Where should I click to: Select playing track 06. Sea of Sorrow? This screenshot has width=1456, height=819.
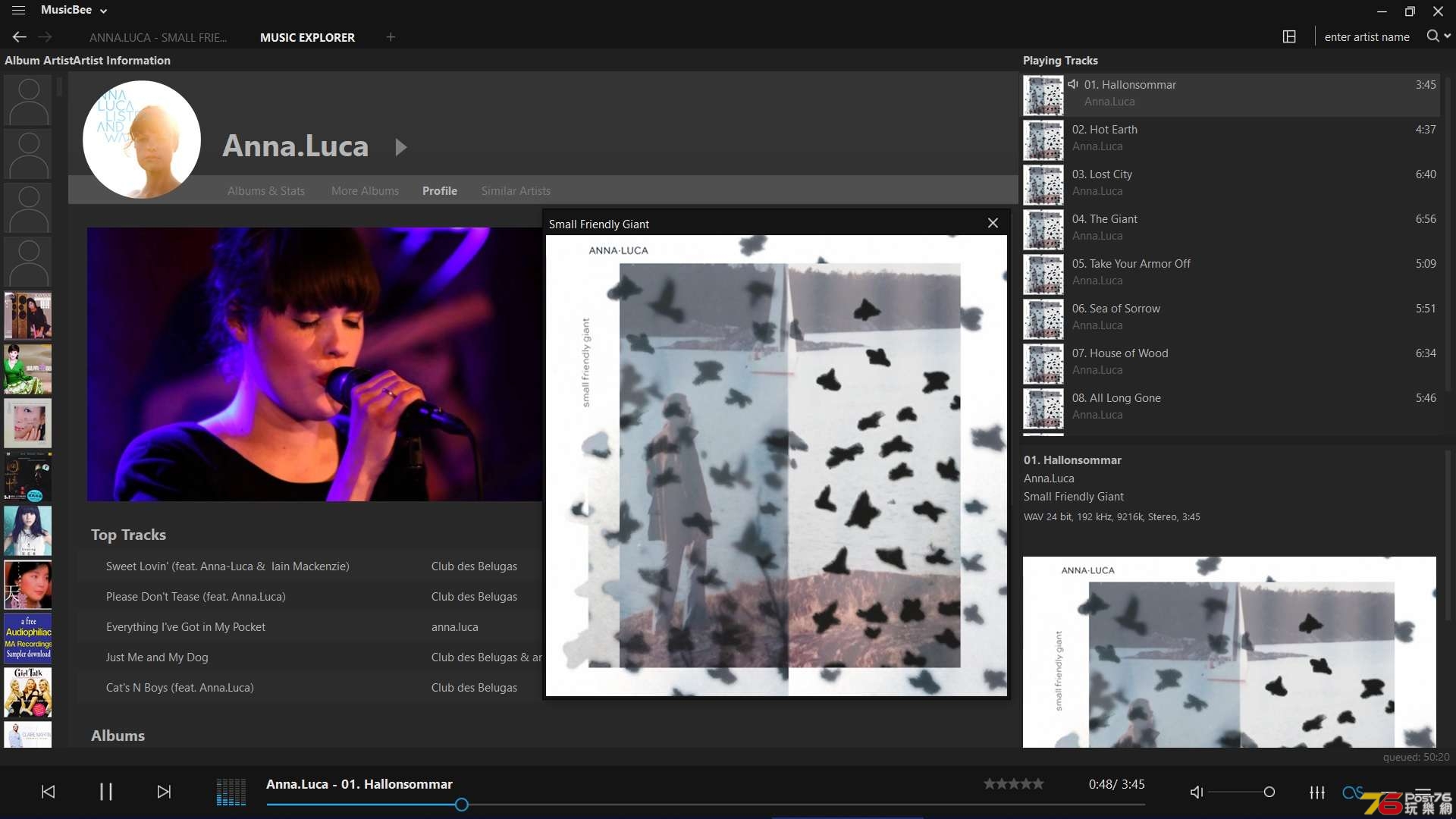point(1232,318)
